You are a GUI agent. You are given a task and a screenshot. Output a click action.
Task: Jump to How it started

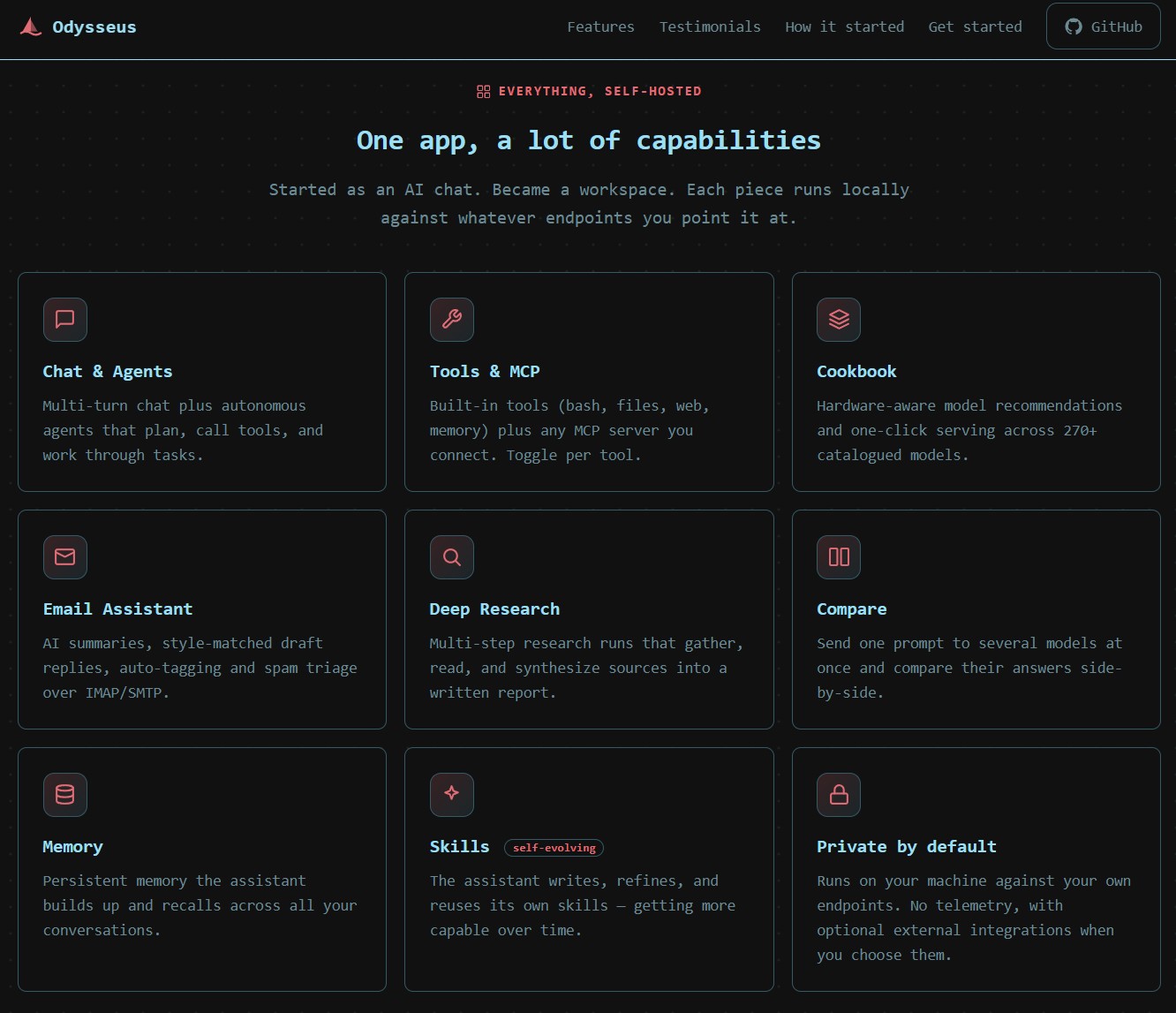coord(844,26)
